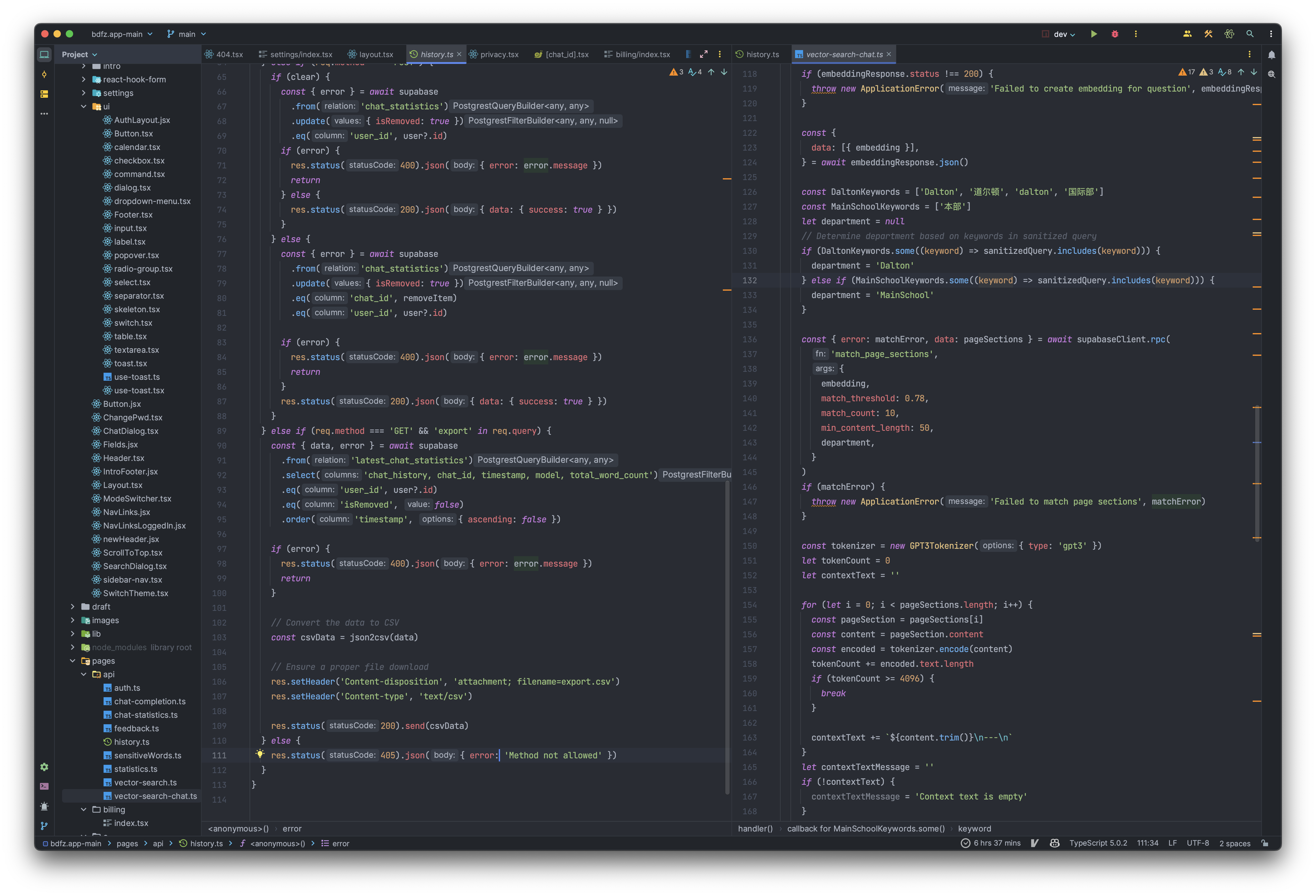Switch to the privacy.tsx tab
1316x896 pixels.
pos(499,54)
